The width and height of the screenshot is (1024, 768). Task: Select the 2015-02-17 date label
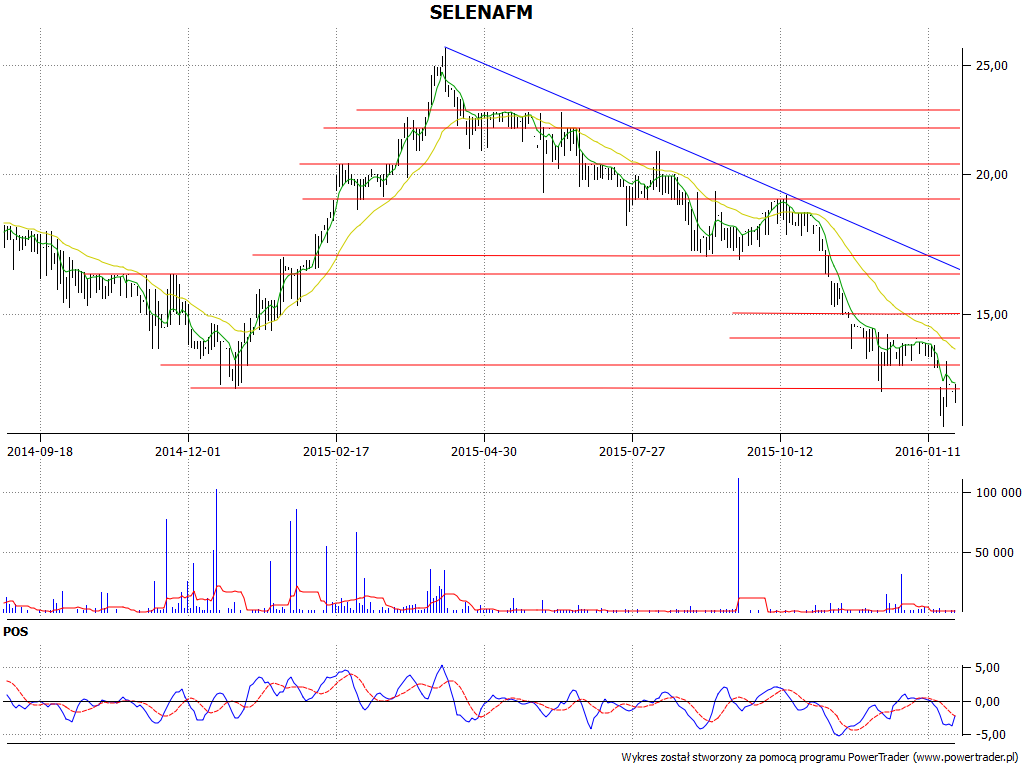tap(336, 451)
